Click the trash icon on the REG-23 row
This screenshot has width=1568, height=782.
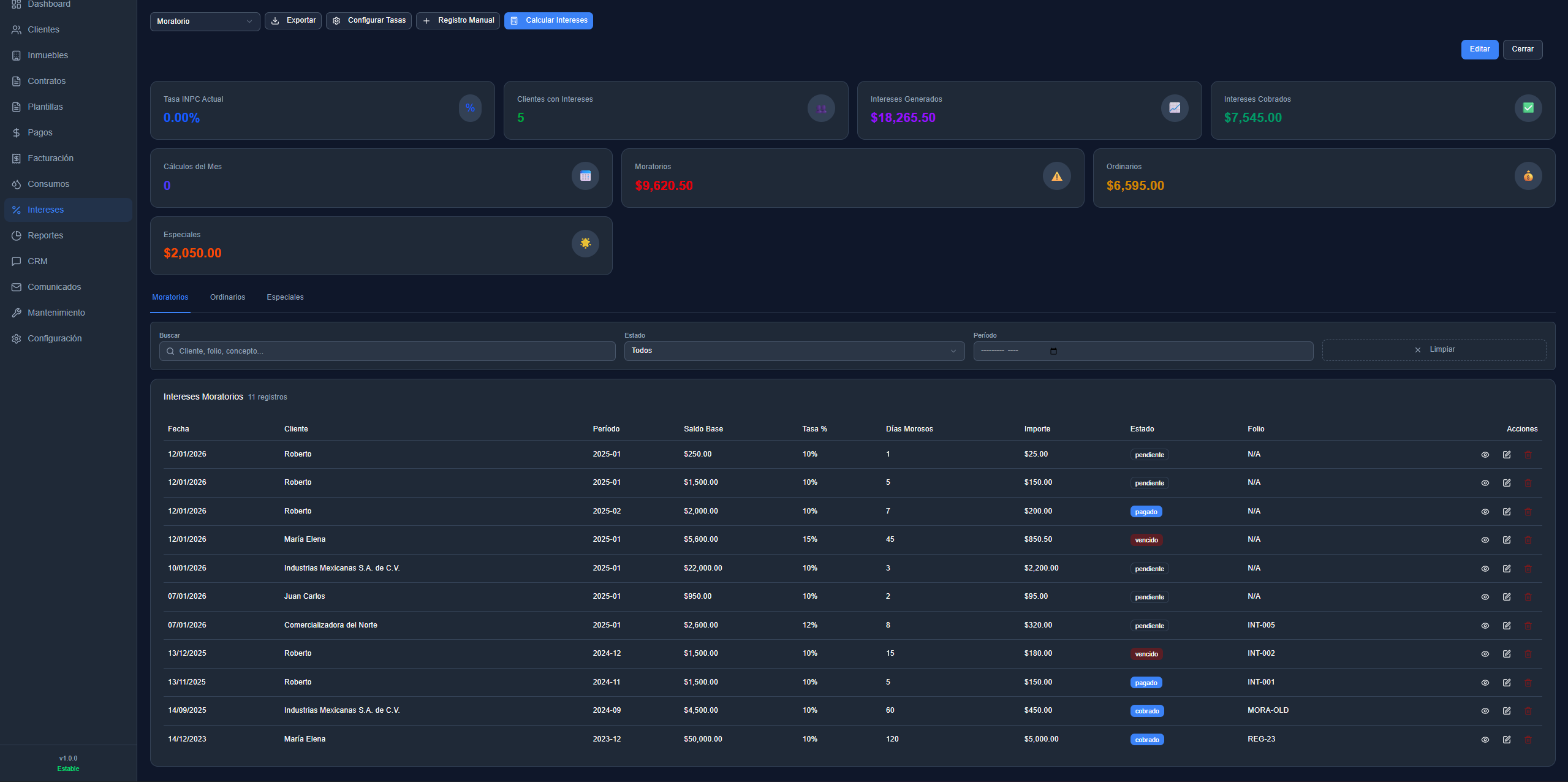point(1528,740)
